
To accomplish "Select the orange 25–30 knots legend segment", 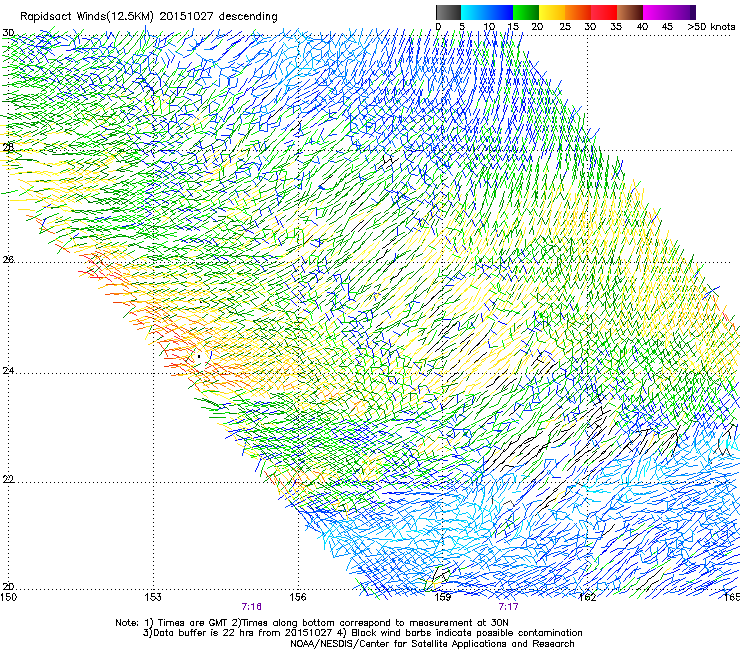I will [x=578, y=12].
